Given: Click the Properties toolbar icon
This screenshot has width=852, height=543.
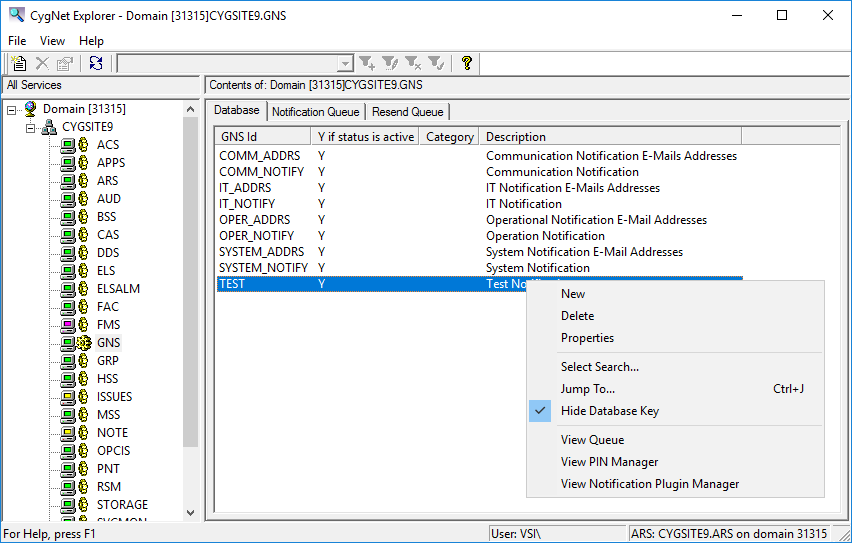Looking at the screenshot, I should [x=65, y=63].
